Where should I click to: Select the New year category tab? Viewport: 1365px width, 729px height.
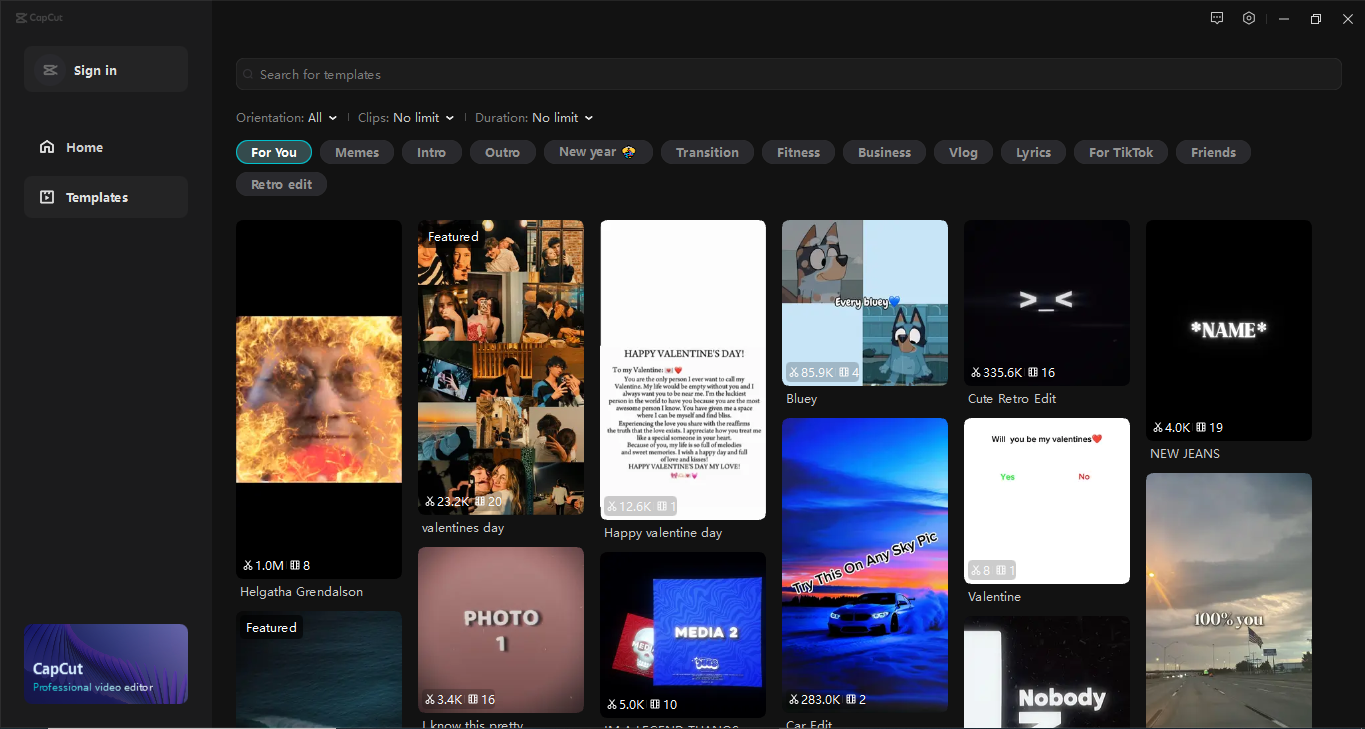click(x=598, y=152)
